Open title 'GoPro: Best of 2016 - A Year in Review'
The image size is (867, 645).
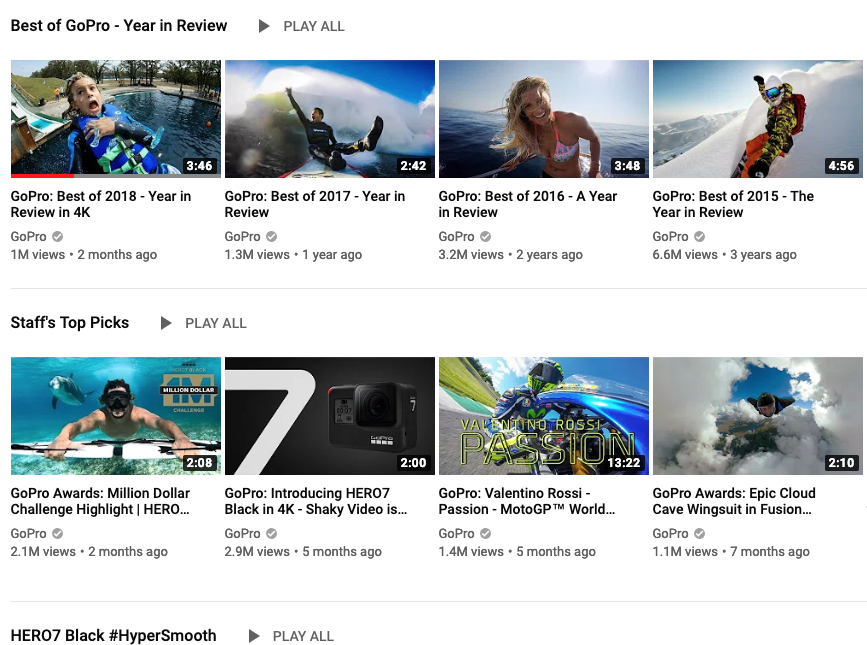coord(527,204)
